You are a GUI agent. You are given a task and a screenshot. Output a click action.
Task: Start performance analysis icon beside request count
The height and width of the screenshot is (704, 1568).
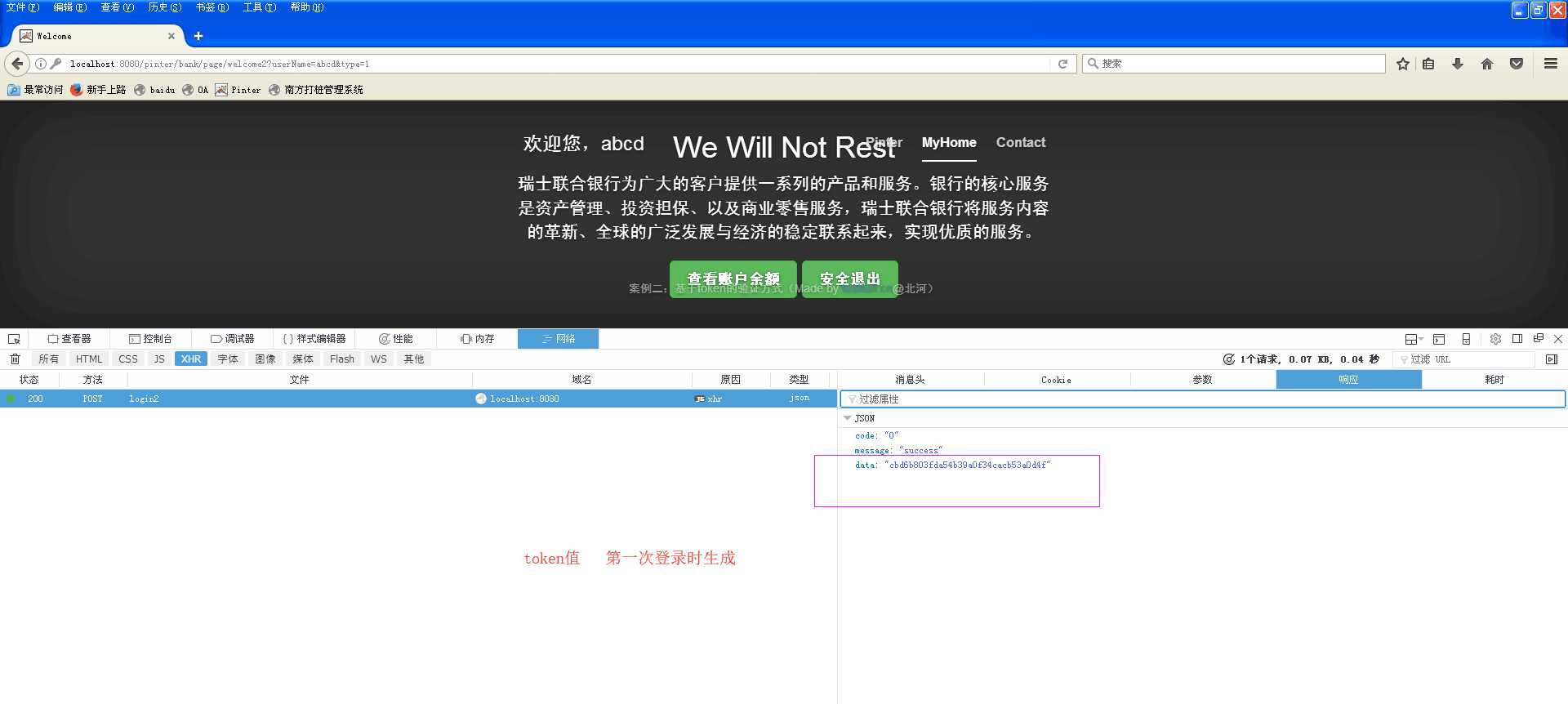(x=1228, y=359)
